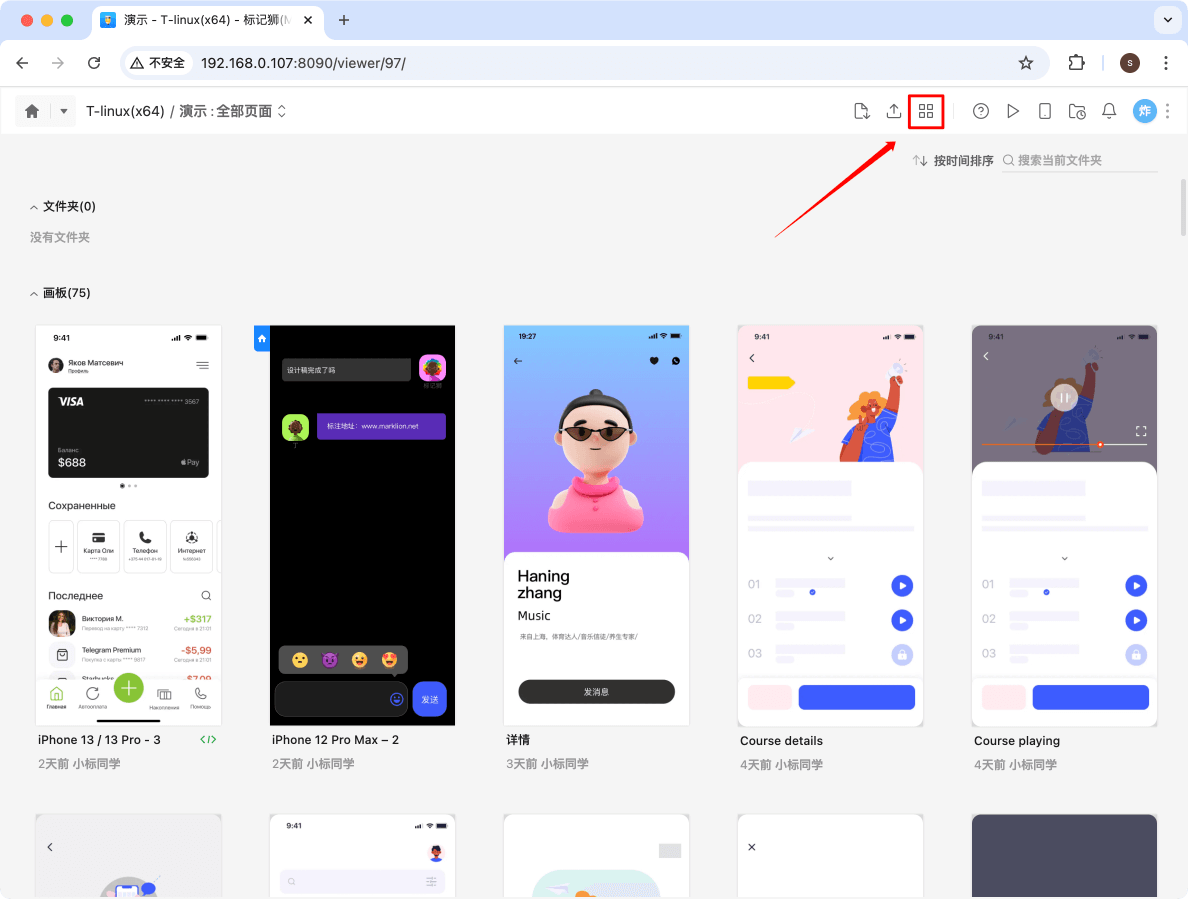Open notifications via the bell icon
1188x899 pixels.
coord(1109,111)
